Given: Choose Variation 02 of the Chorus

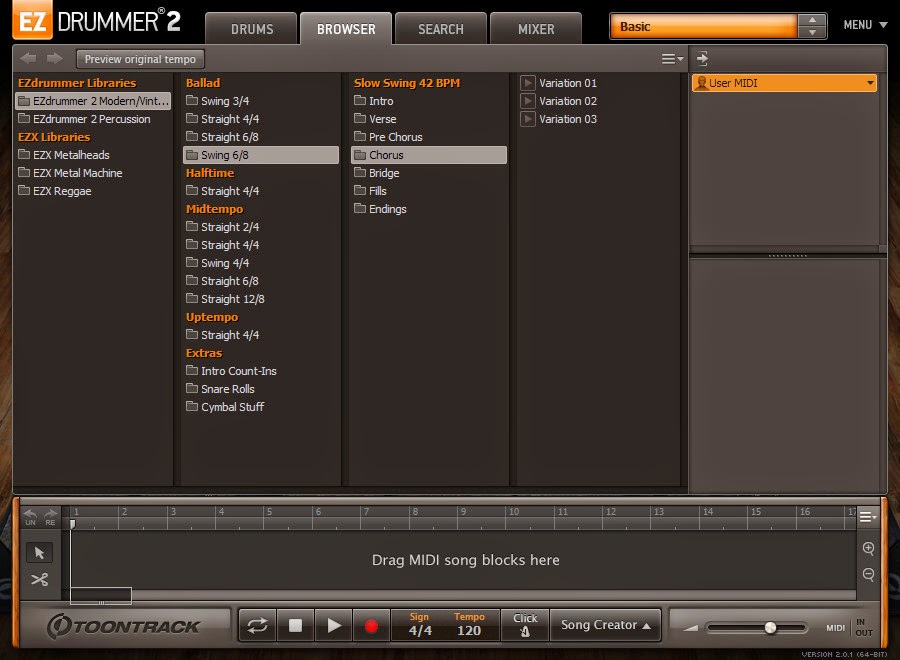Looking at the screenshot, I should (x=569, y=101).
